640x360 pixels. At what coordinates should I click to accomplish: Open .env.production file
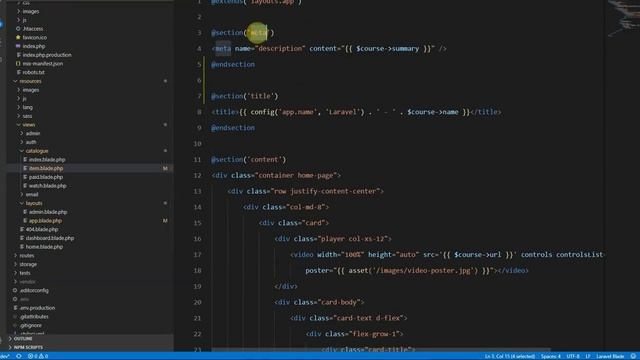(x=37, y=308)
